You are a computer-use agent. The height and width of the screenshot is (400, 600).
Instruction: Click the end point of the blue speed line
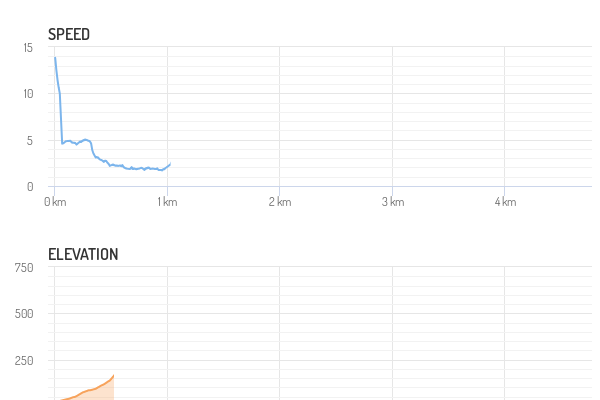click(x=170, y=163)
